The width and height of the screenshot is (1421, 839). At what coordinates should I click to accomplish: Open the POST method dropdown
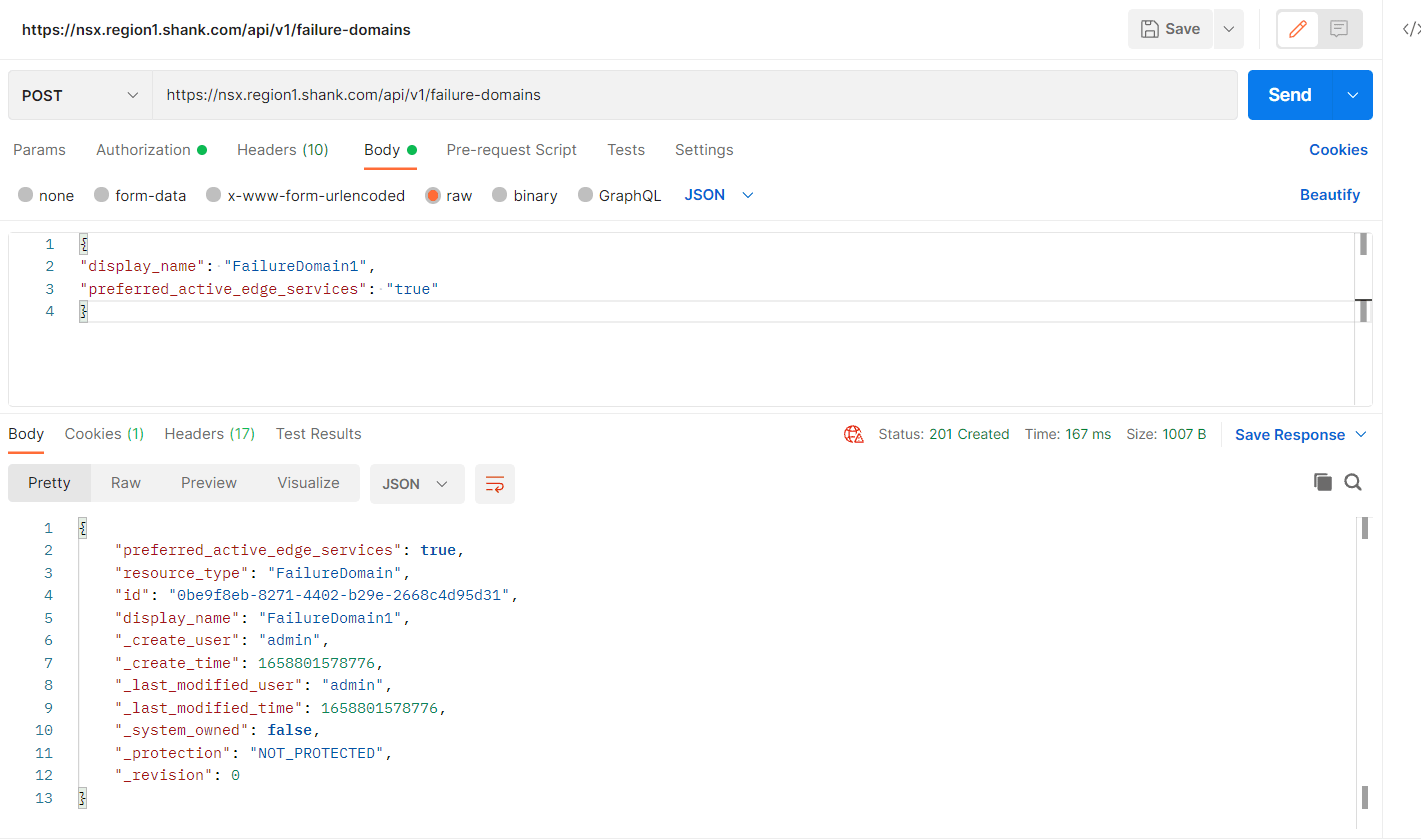[80, 95]
